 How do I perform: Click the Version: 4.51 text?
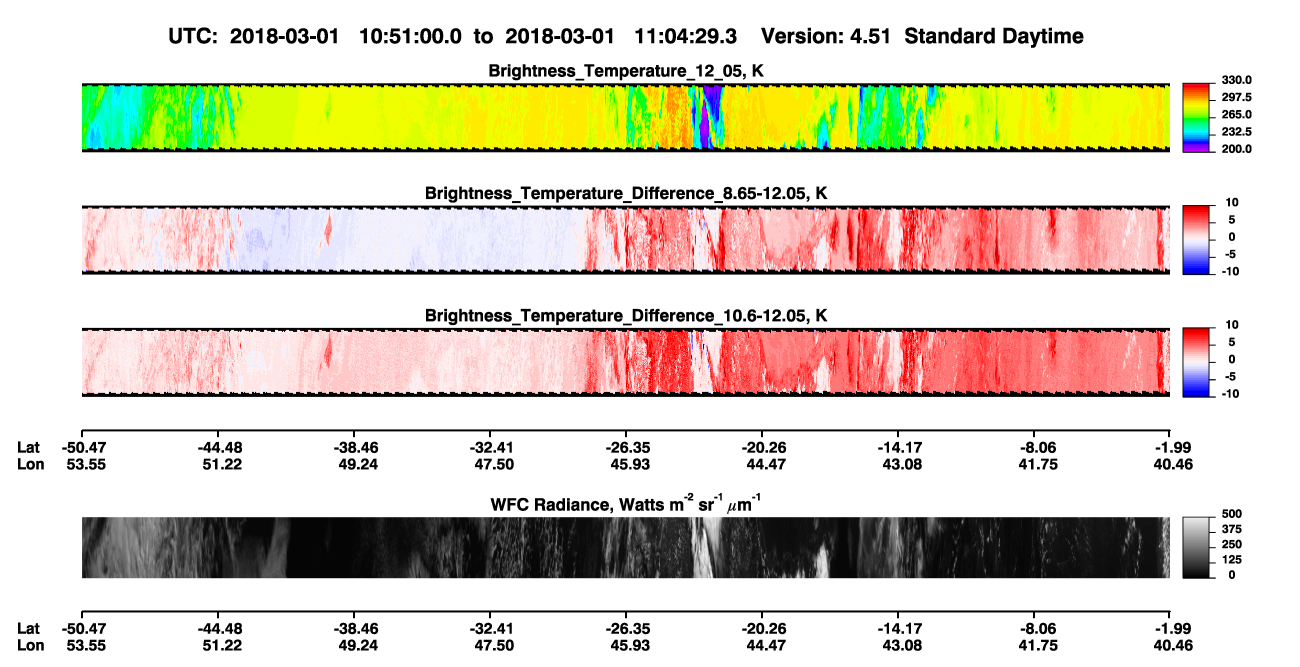tap(825, 36)
